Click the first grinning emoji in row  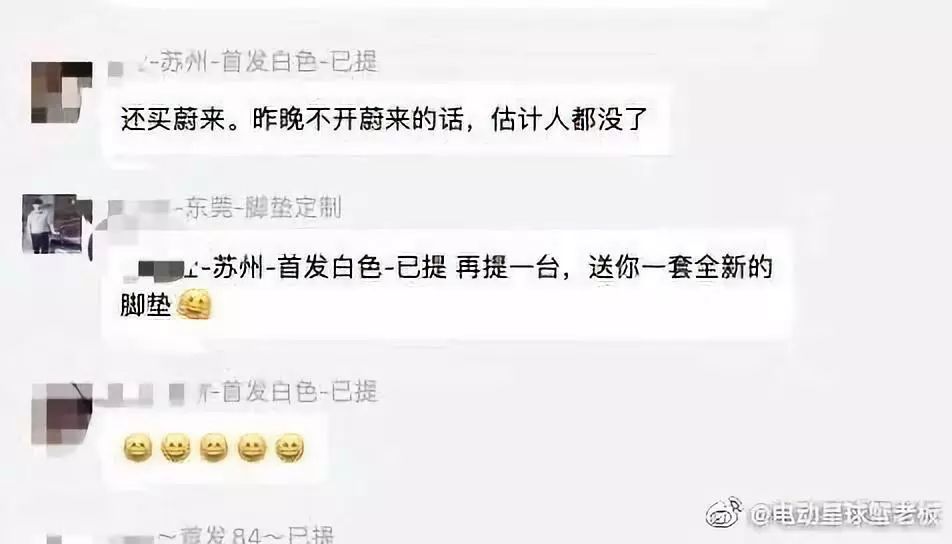[138, 449]
